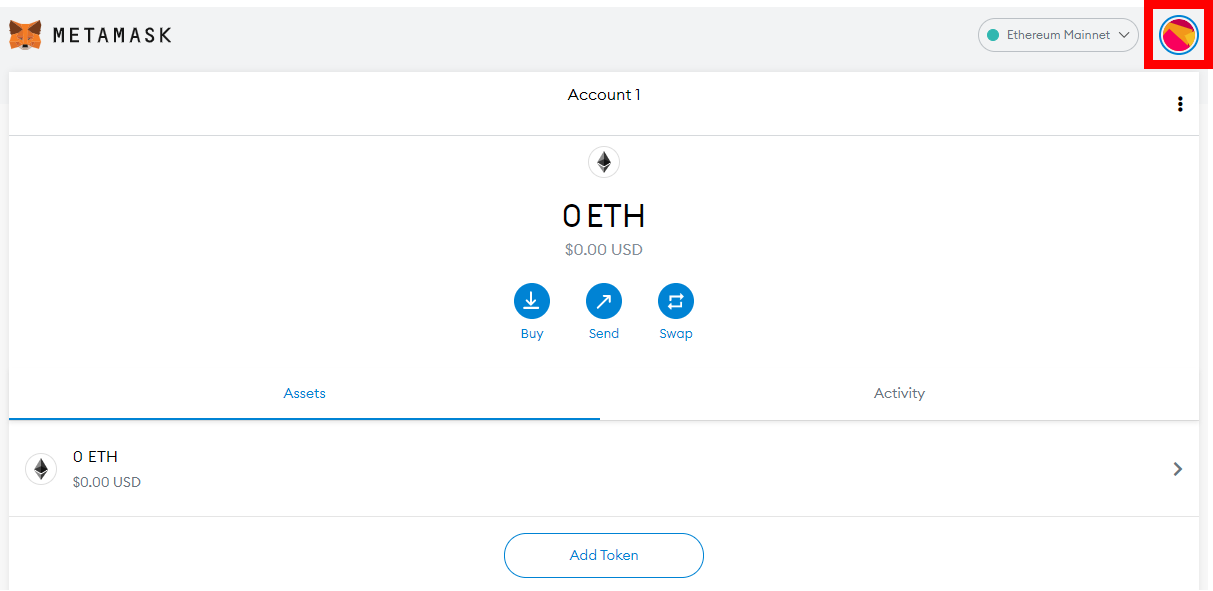This screenshot has width=1213, height=591.
Task: Expand the network selector chevron arrow
Action: [1125, 35]
